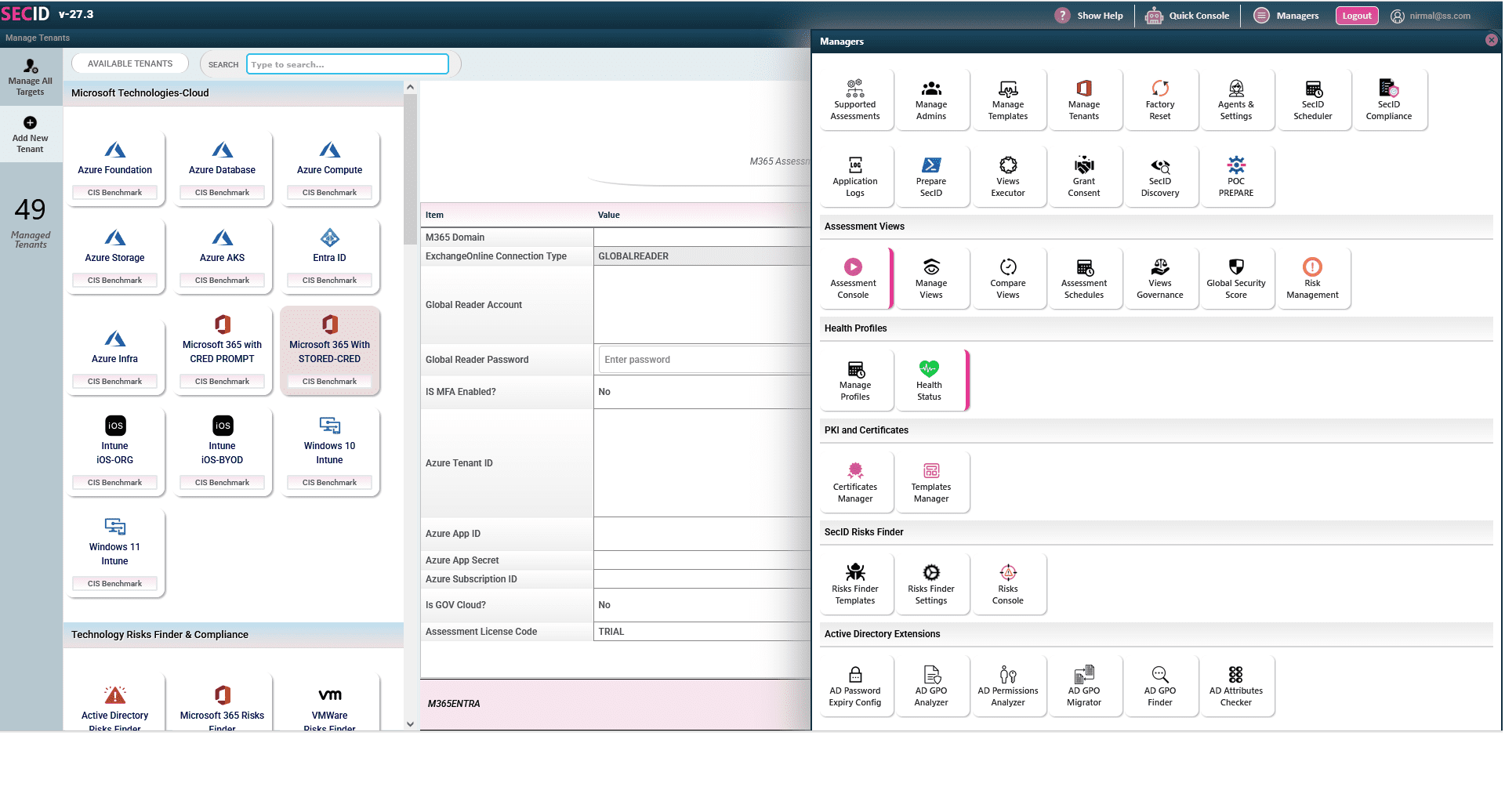View Global Security Score

pos(1236,278)
